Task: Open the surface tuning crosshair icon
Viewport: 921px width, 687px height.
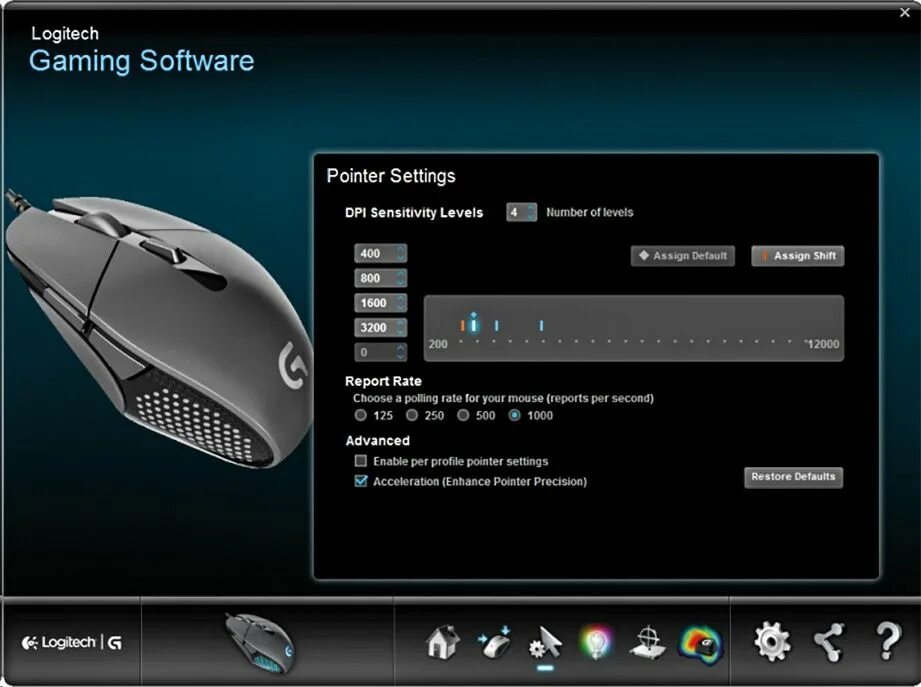Action: [648, 642]
